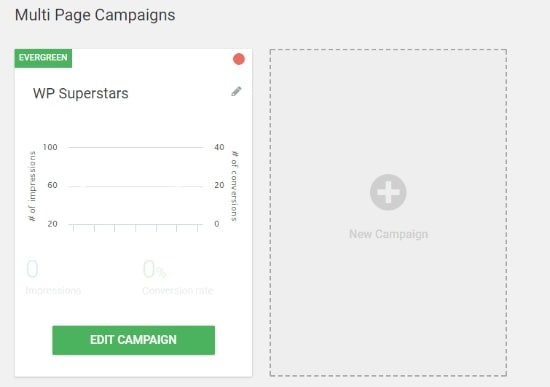Click the chart's 60 impressions gridline
Image resolution: width=550 pixels, height=387 pixels.
pyautogui.click(x=136, y=186)
